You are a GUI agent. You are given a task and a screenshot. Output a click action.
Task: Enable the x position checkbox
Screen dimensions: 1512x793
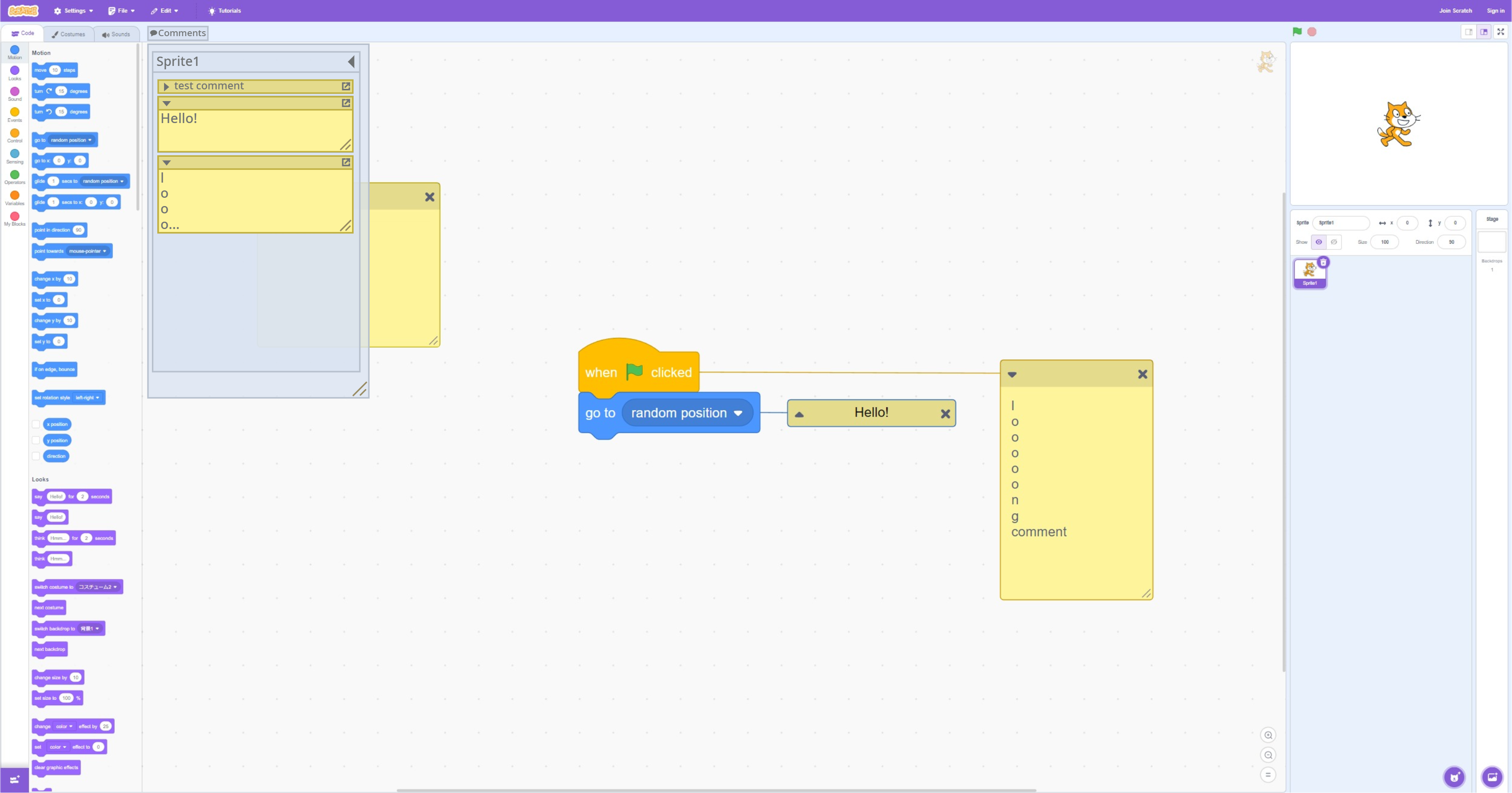36,424
